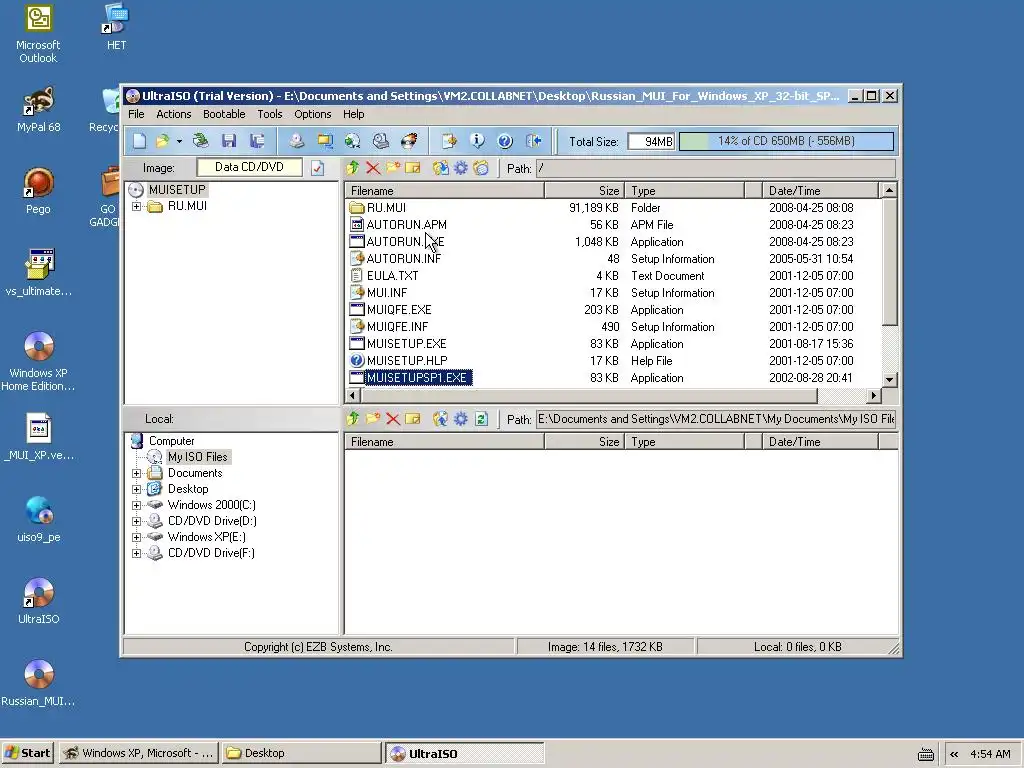Click the Type column header in image list

[x=684, y=191]
